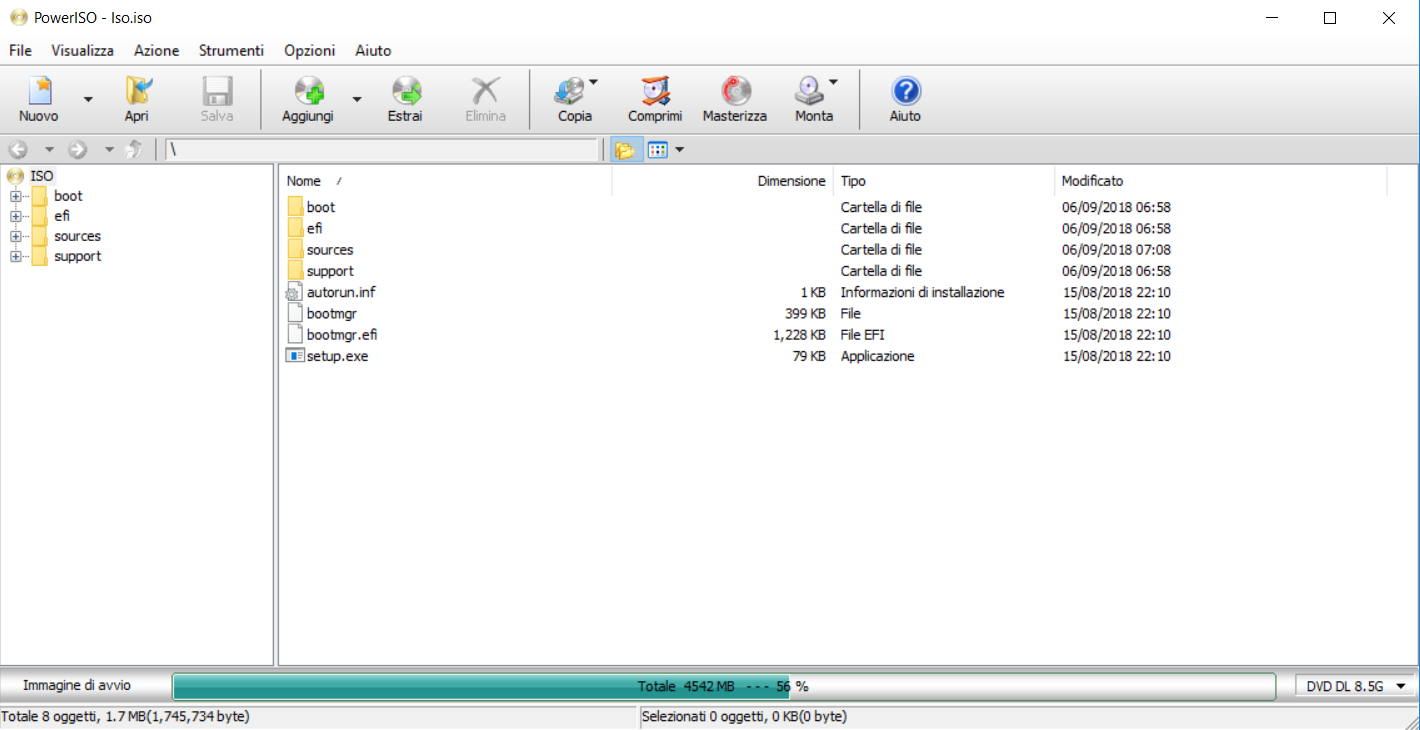The height and width of the screenshot is (730, 1420).
Task: Select the ISO root tree node
Action: (42, 176)
